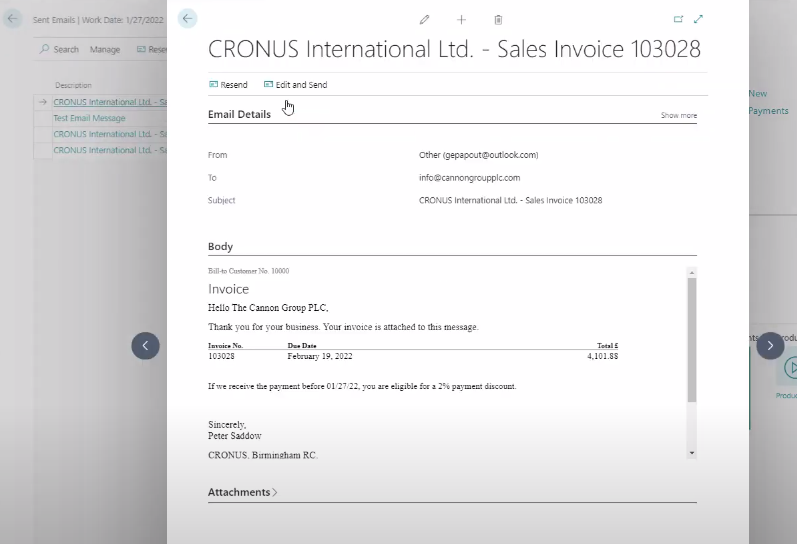Click the pencil edit icon
This screenshot has width=797, height=544.
tap(424, 20)
